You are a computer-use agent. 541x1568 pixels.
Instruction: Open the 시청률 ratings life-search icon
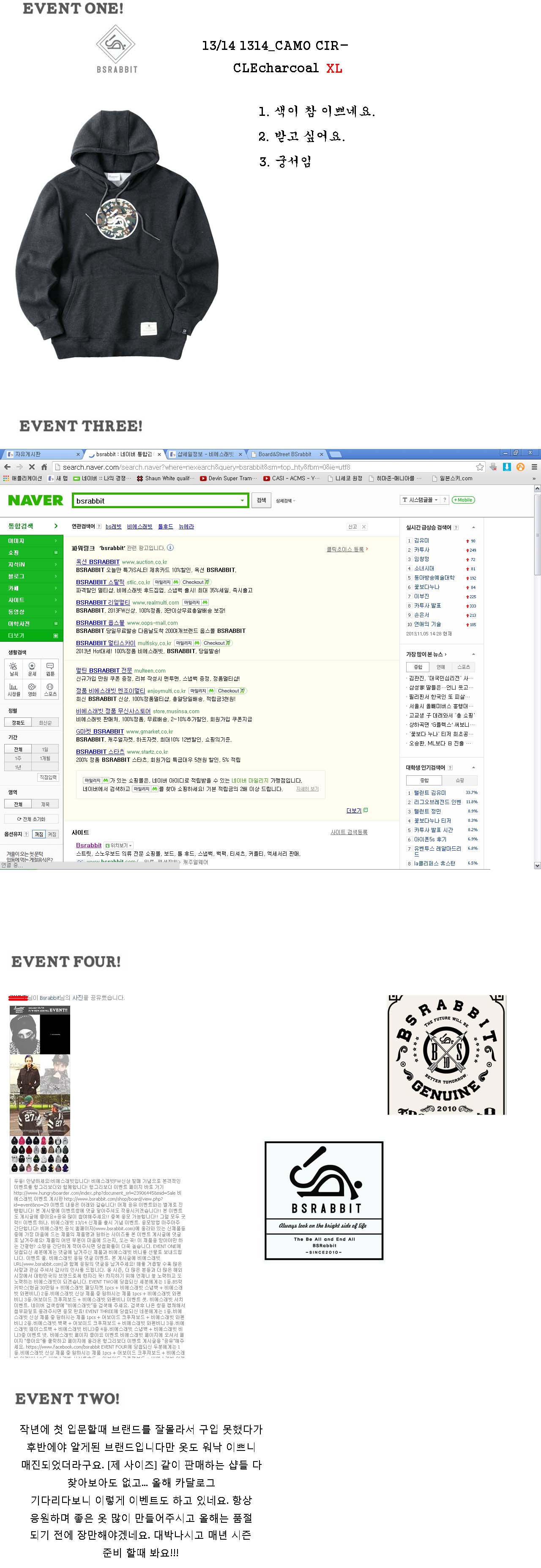click(14, 689)
